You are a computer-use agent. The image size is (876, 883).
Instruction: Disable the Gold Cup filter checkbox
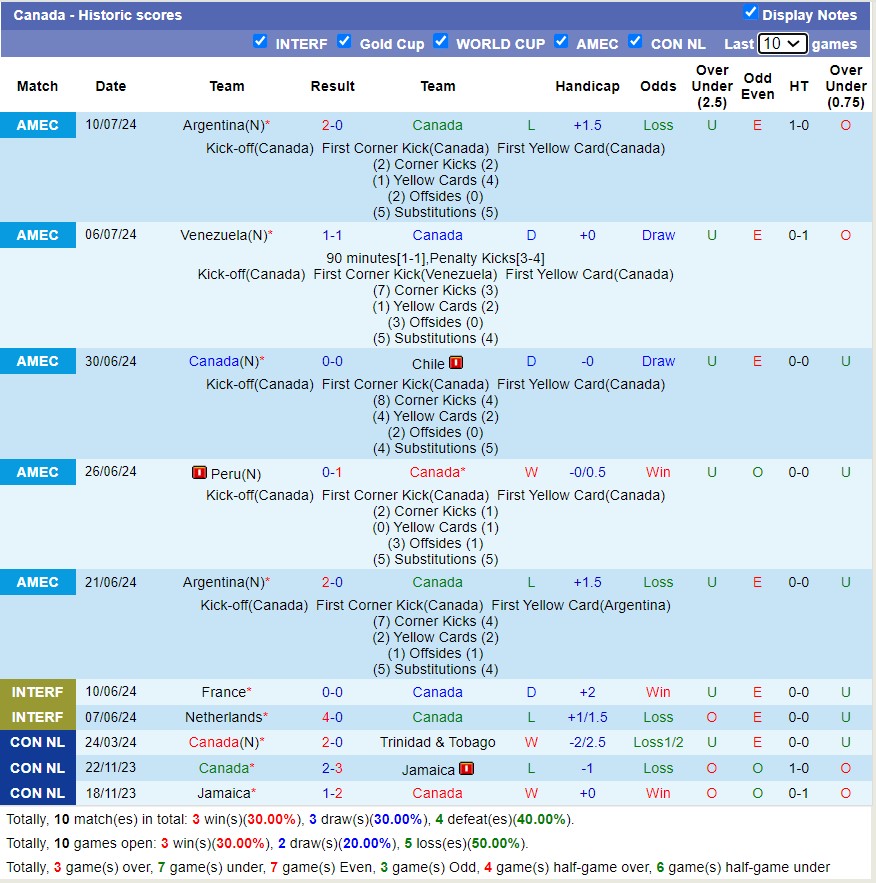point(344,42)
